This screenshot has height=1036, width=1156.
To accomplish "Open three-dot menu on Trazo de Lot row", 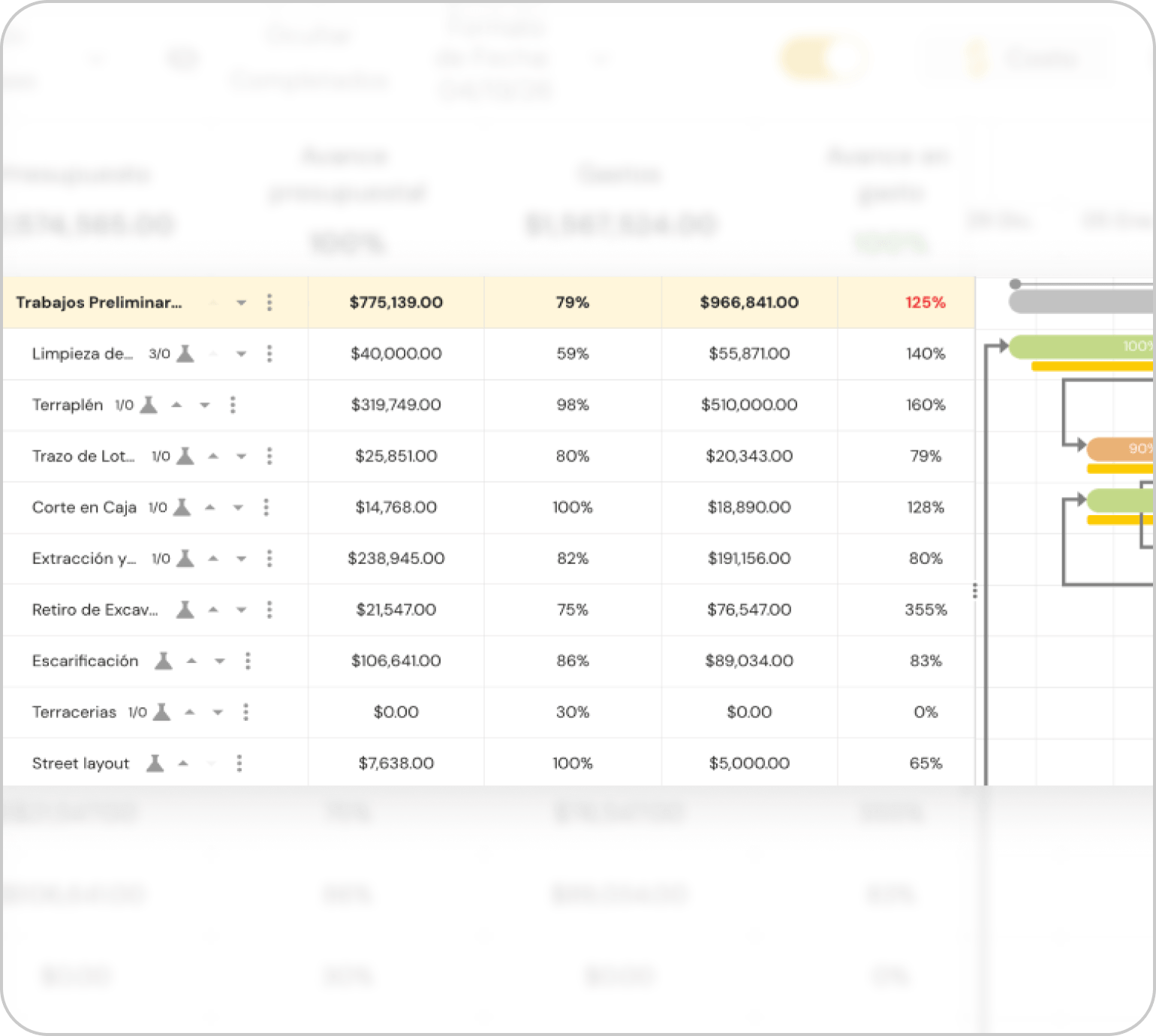I will (269, 456).
